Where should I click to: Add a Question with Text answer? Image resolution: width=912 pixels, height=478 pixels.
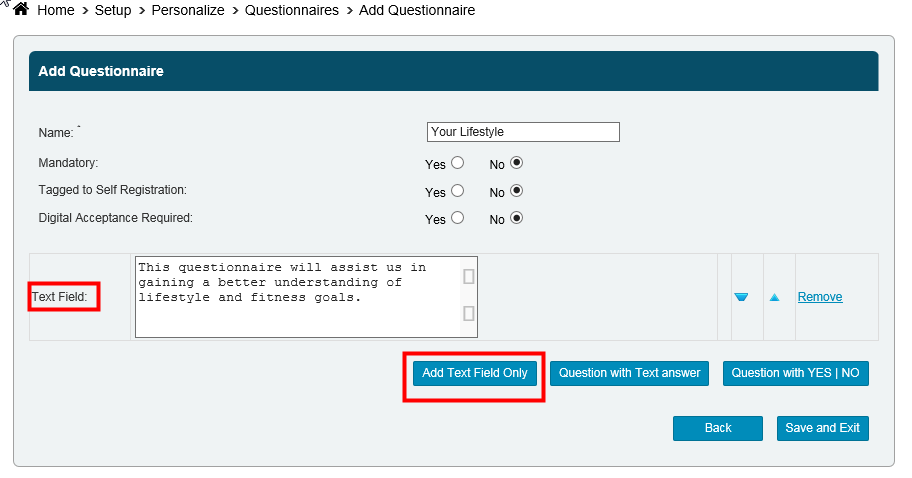[630, 373]
